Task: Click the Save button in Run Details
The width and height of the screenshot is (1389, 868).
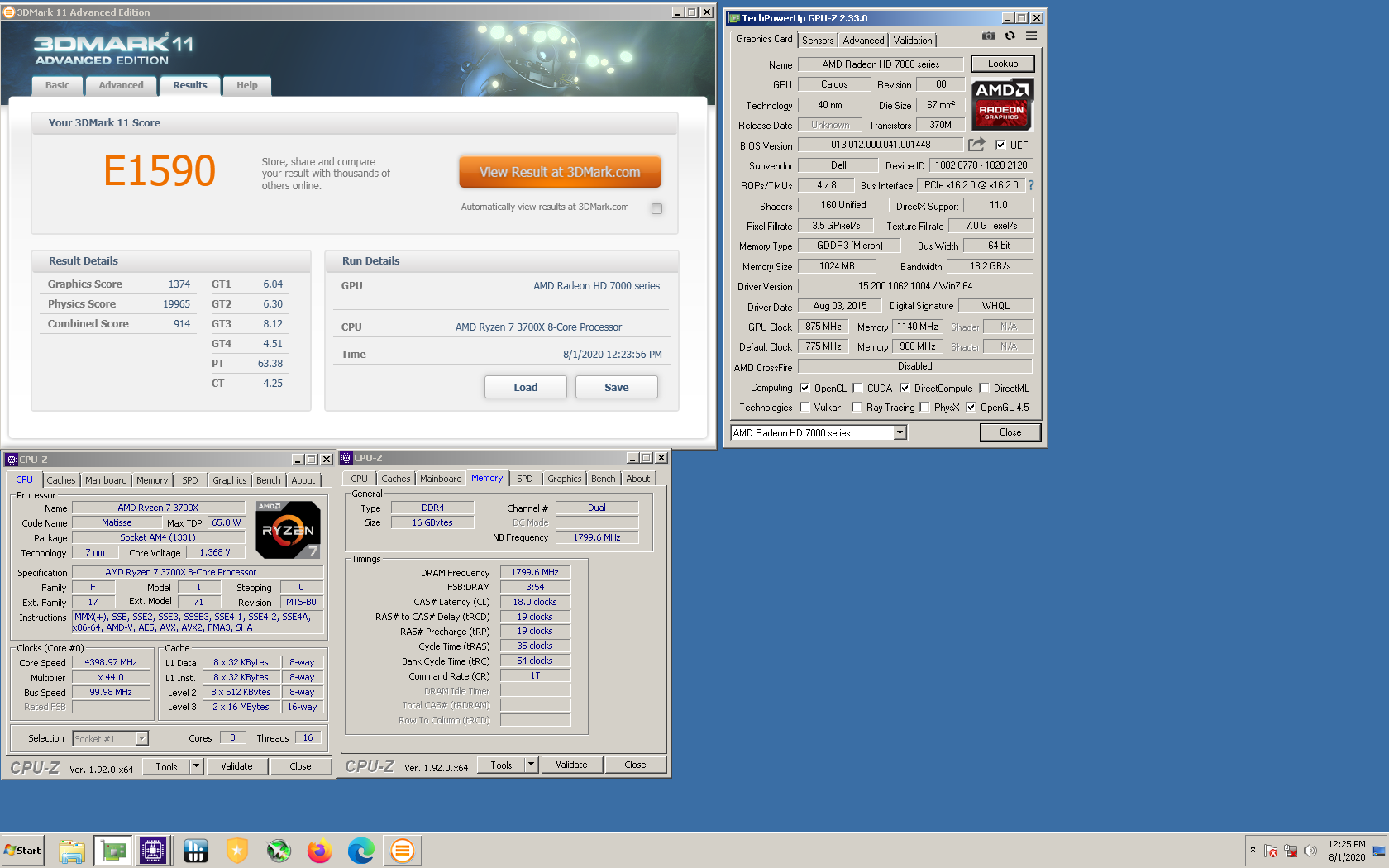Action: click(617, 387)
